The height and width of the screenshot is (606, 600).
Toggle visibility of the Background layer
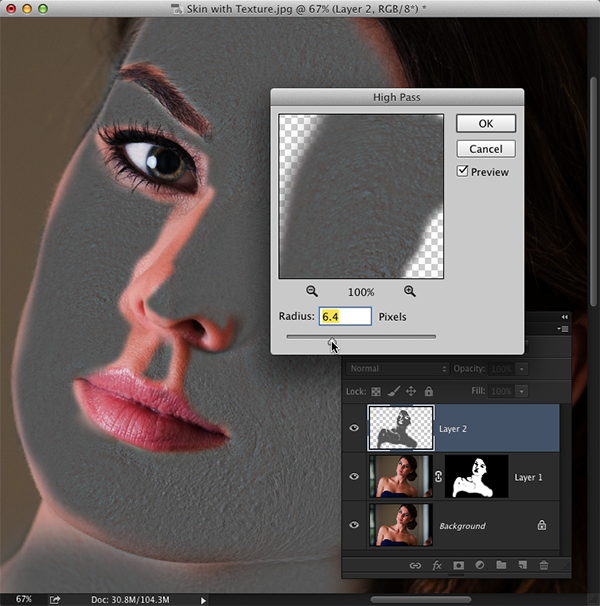pyautogui.click(x=354, y=525)
